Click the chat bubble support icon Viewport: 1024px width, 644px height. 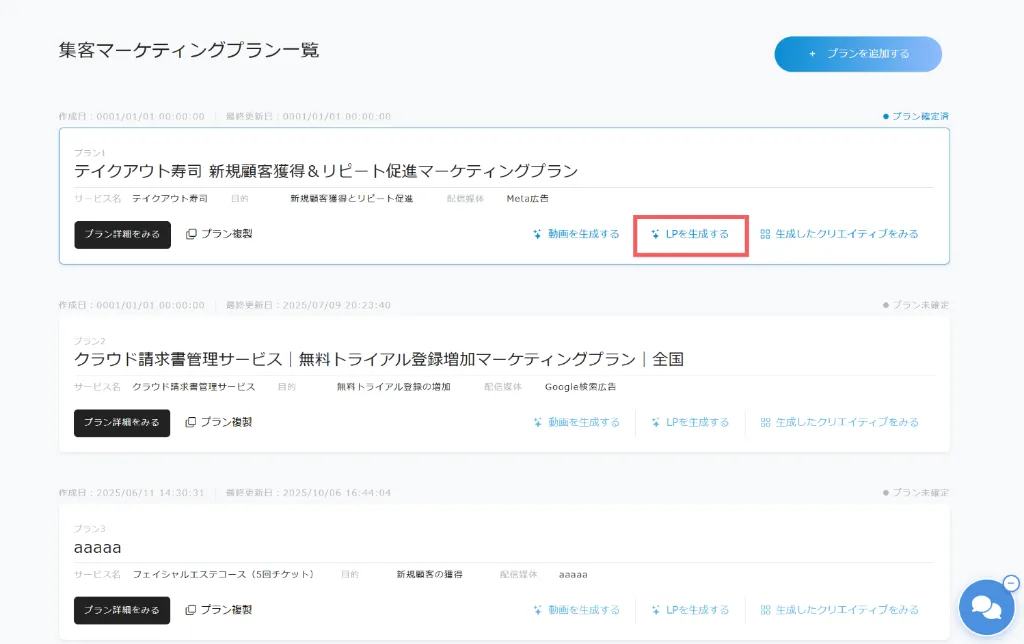[x=985, y=607]
